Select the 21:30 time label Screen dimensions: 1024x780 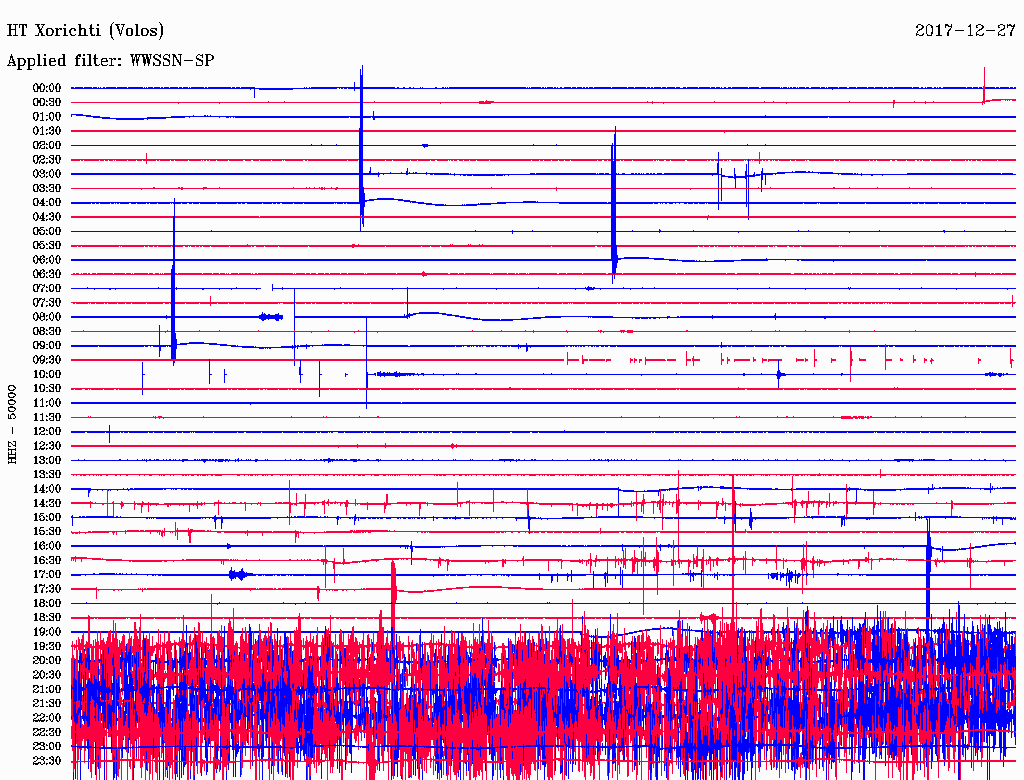(47, 704)
